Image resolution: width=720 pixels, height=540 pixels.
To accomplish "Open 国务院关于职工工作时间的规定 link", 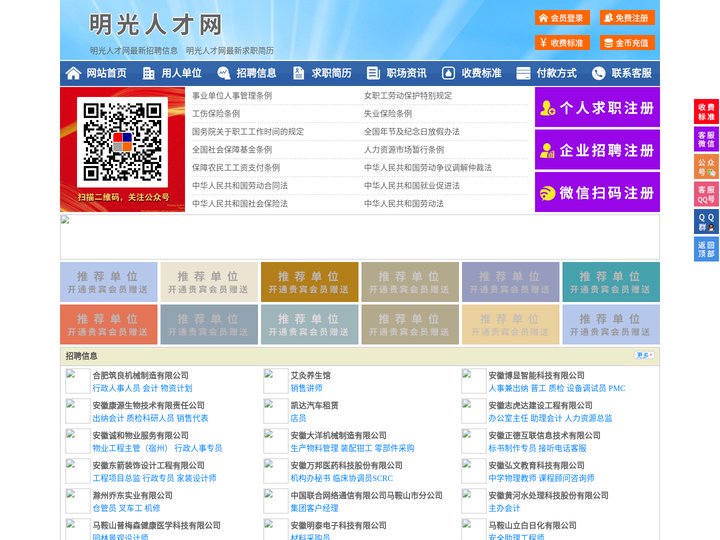I will (248, 131).
